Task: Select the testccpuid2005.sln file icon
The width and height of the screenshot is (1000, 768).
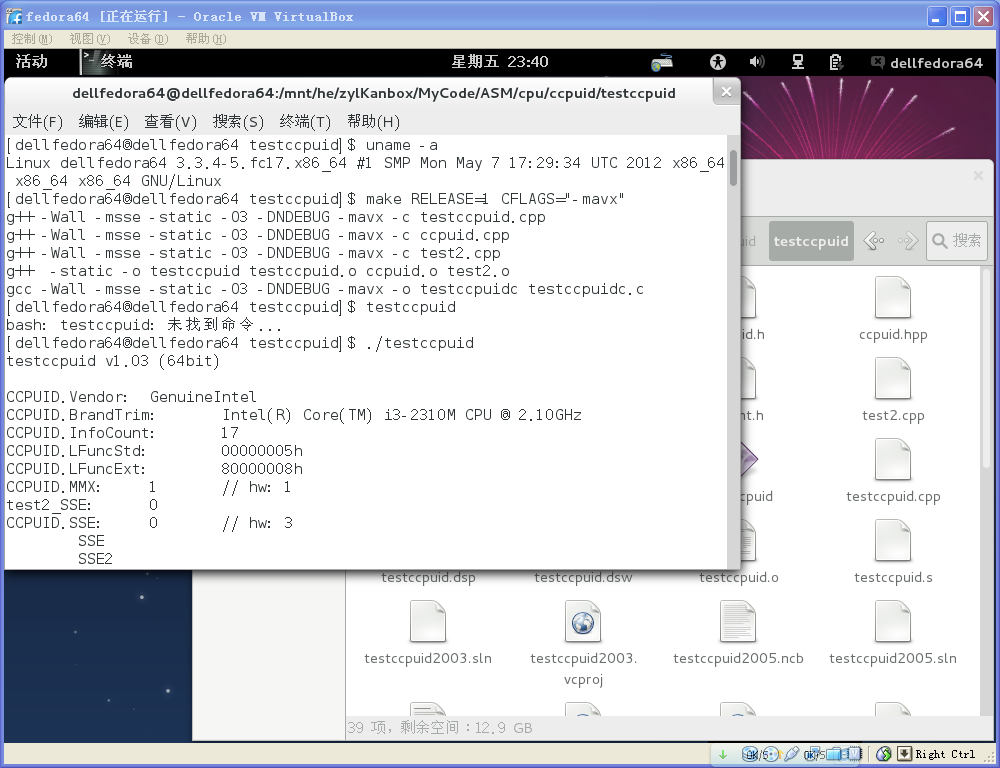Action: (x=893, y=621)
